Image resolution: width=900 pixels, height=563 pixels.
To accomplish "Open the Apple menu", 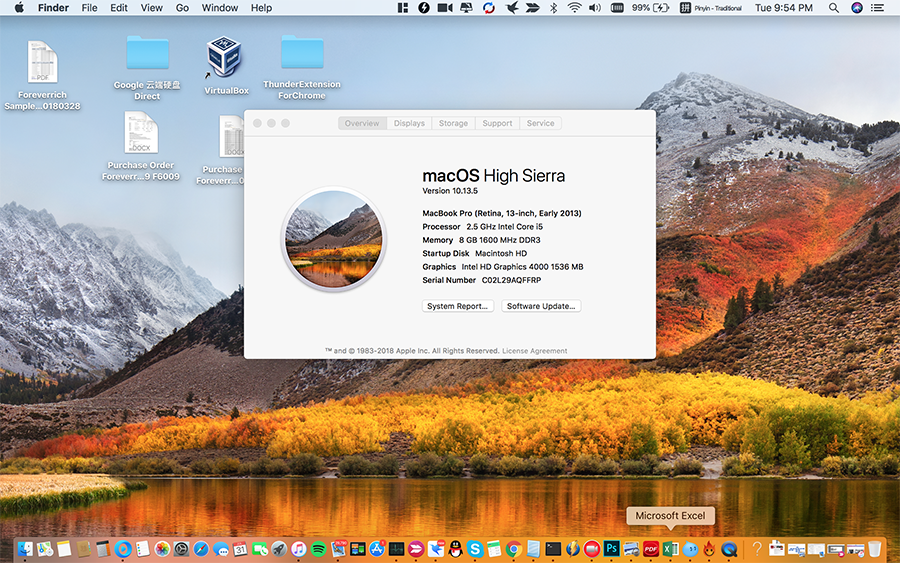I will [x=19, y=8].
